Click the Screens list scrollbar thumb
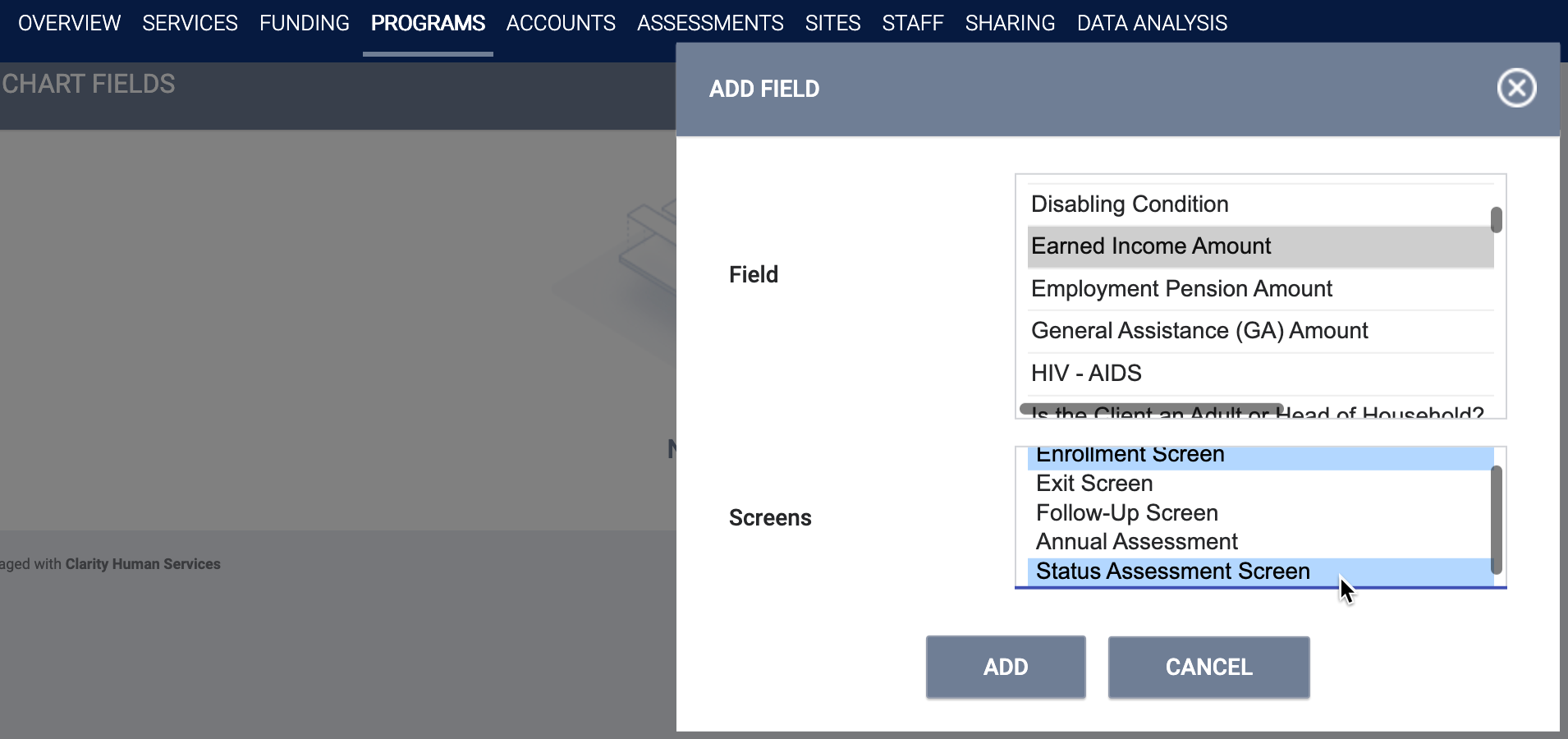 (1497, 520)
